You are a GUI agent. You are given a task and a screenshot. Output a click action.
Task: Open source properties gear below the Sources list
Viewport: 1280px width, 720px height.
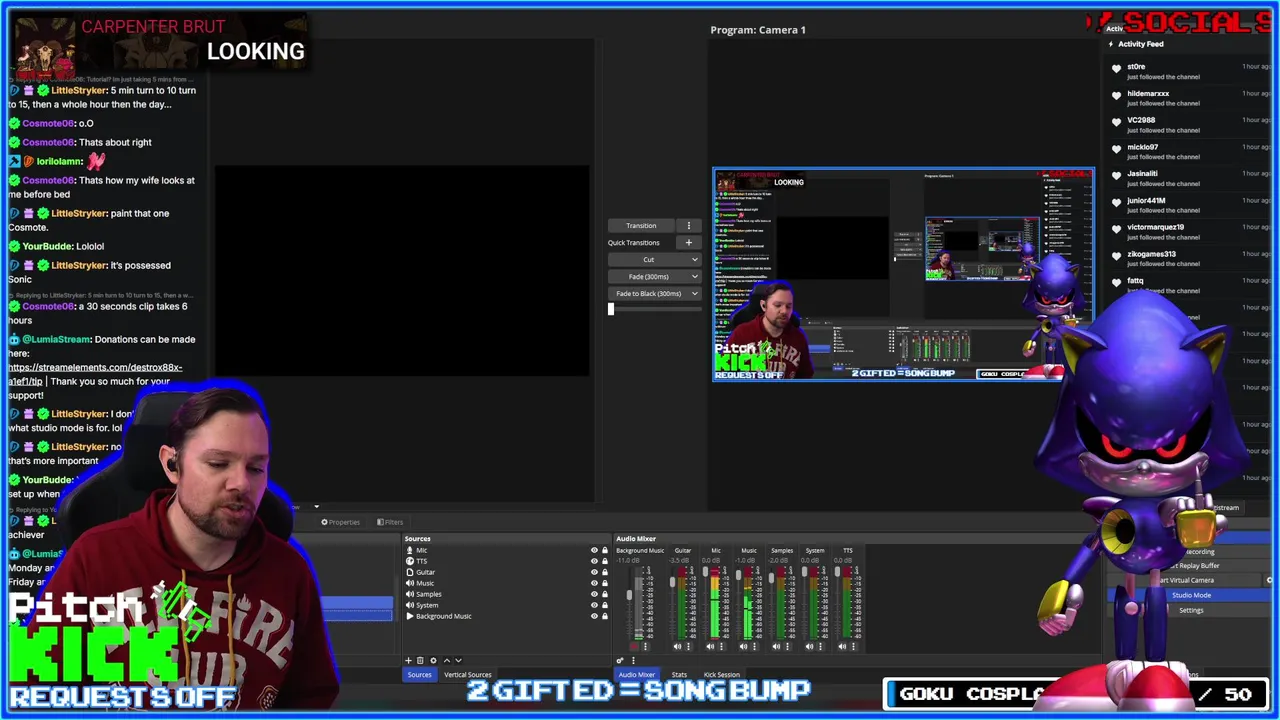pos(433,660)
